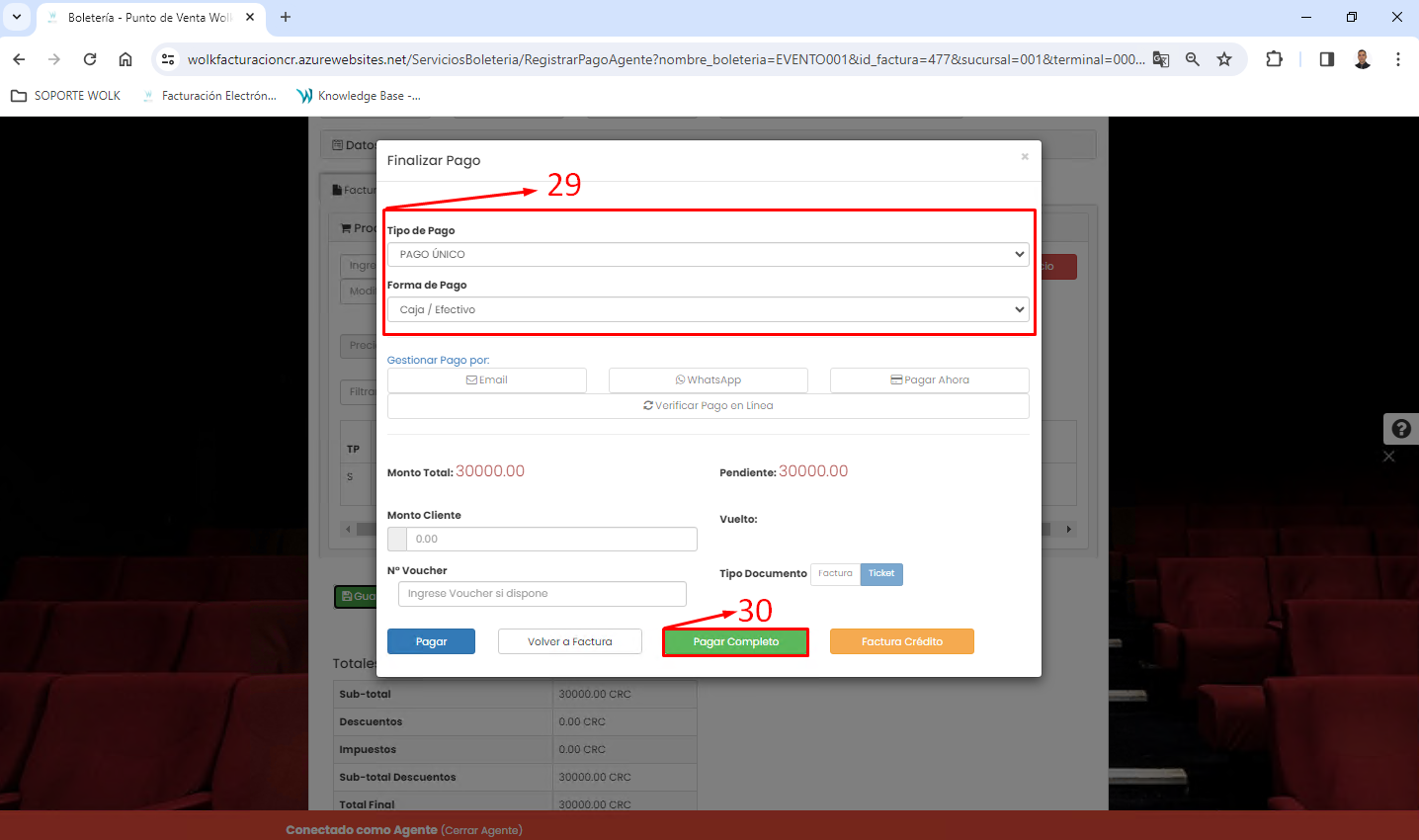Go back to the previous browser page

tap(19, 59)
